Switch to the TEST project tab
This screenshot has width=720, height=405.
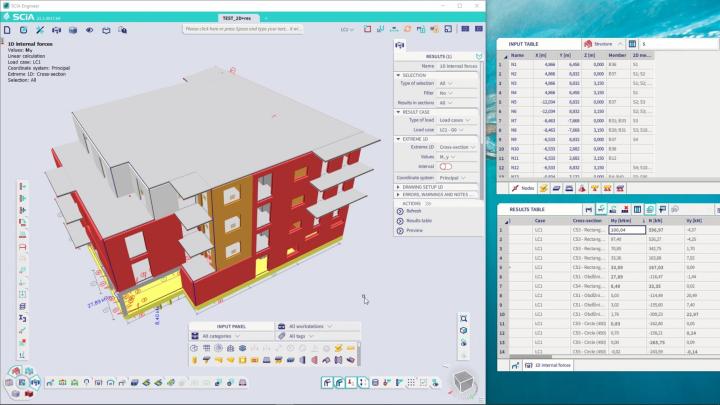click(237, 18)
